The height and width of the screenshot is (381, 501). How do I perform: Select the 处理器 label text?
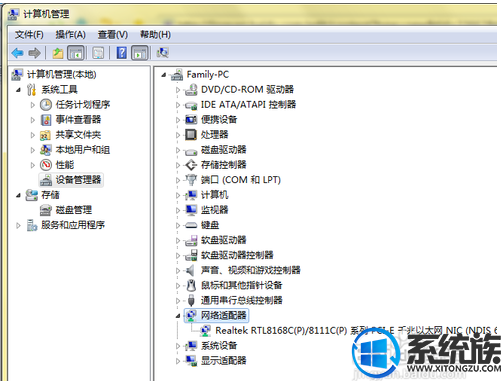pyautogui.click(x=215, y=135)
